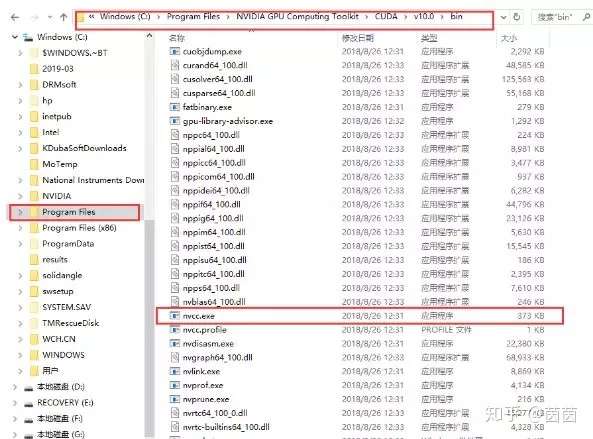Select 'CUDA' breadcrumb segment
This screenshot has width=593, height=439.
click(386, 17)
